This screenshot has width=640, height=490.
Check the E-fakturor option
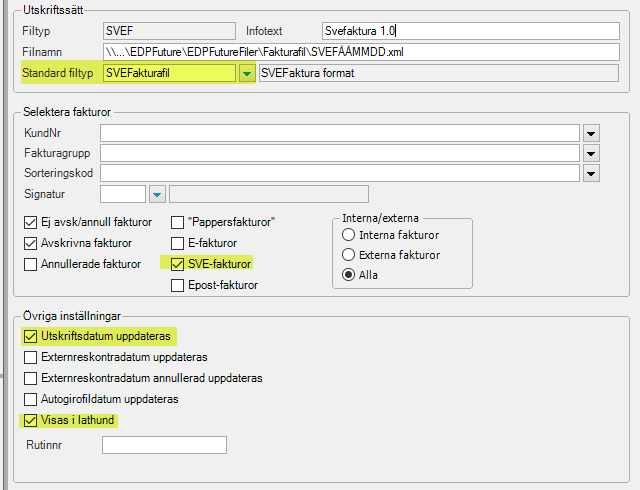pos(177,243)
